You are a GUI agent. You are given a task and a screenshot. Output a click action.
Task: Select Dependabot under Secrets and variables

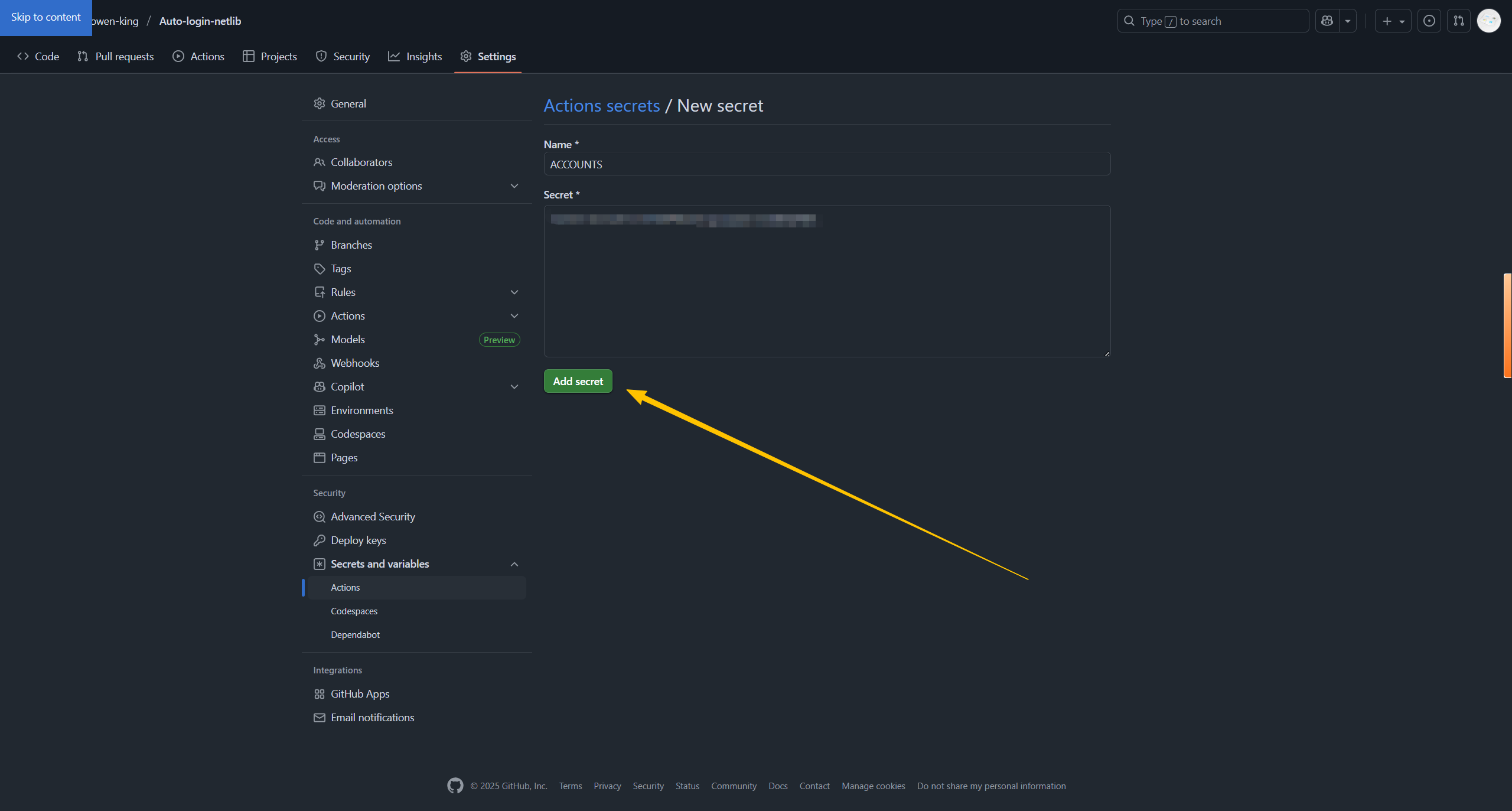click(355, 635)
